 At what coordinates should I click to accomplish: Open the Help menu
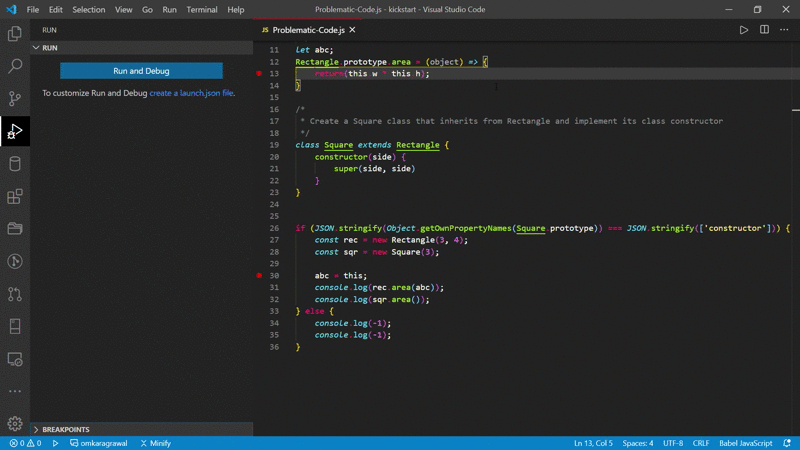[236, 9]
